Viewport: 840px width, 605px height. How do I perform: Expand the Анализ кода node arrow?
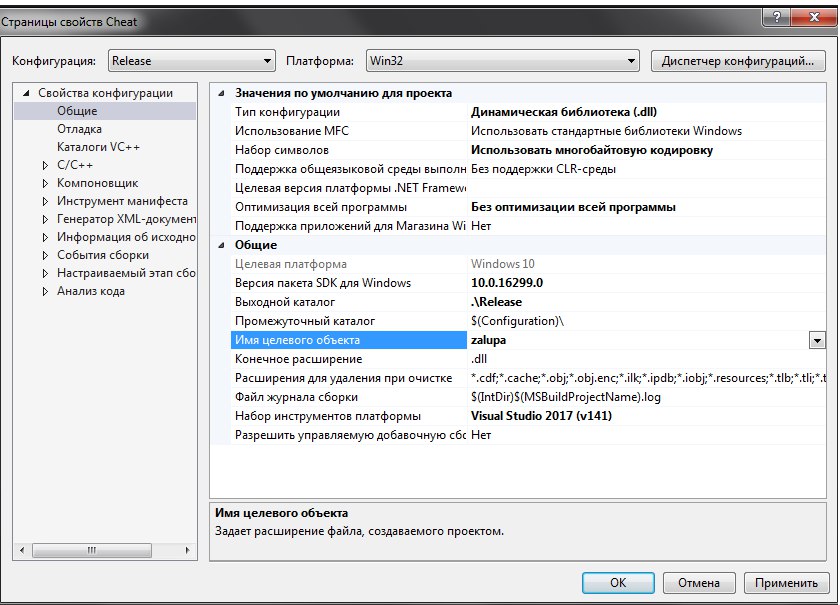pos(46,292)
